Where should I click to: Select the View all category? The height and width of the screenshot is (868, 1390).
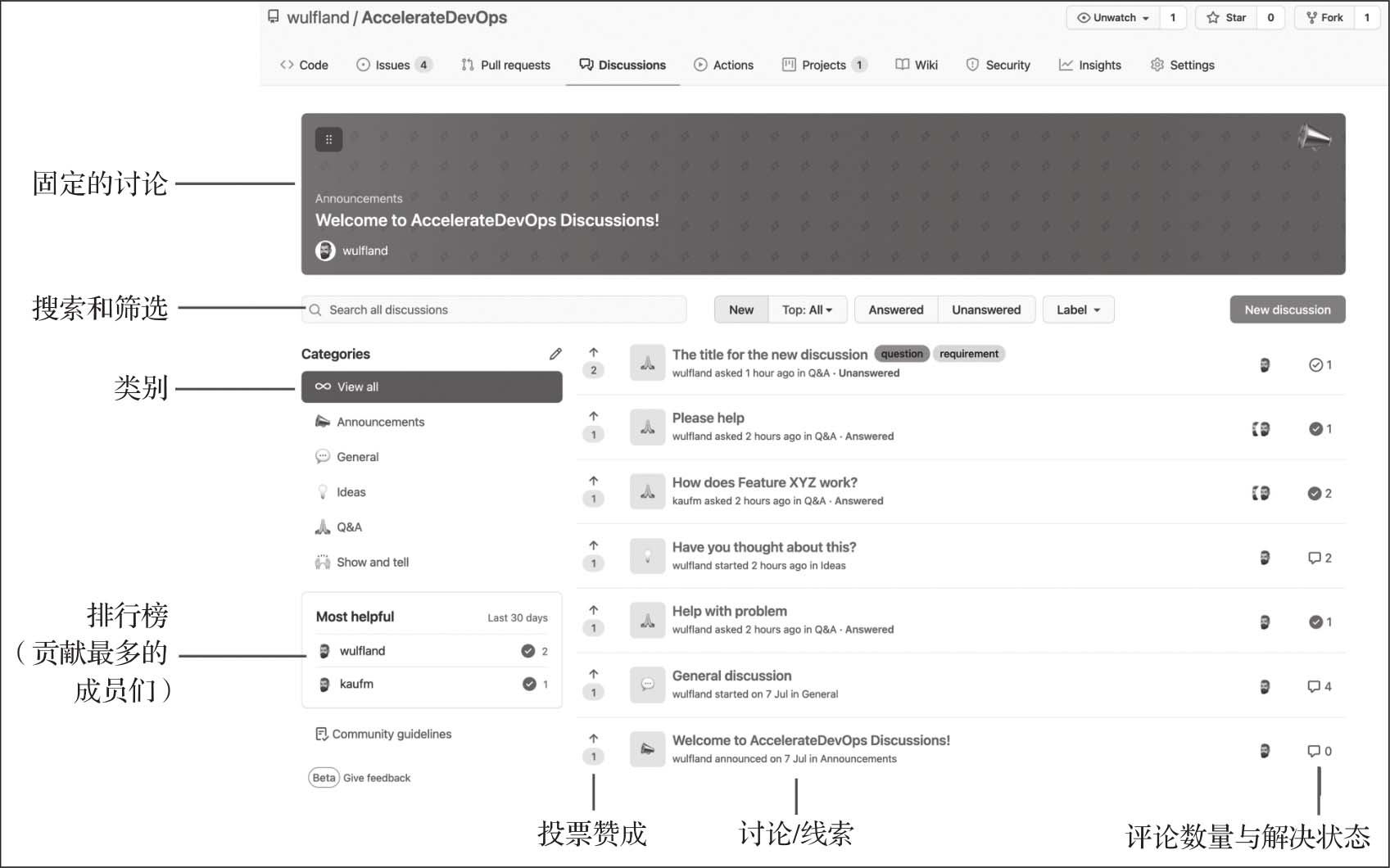[x=432, y=387]
